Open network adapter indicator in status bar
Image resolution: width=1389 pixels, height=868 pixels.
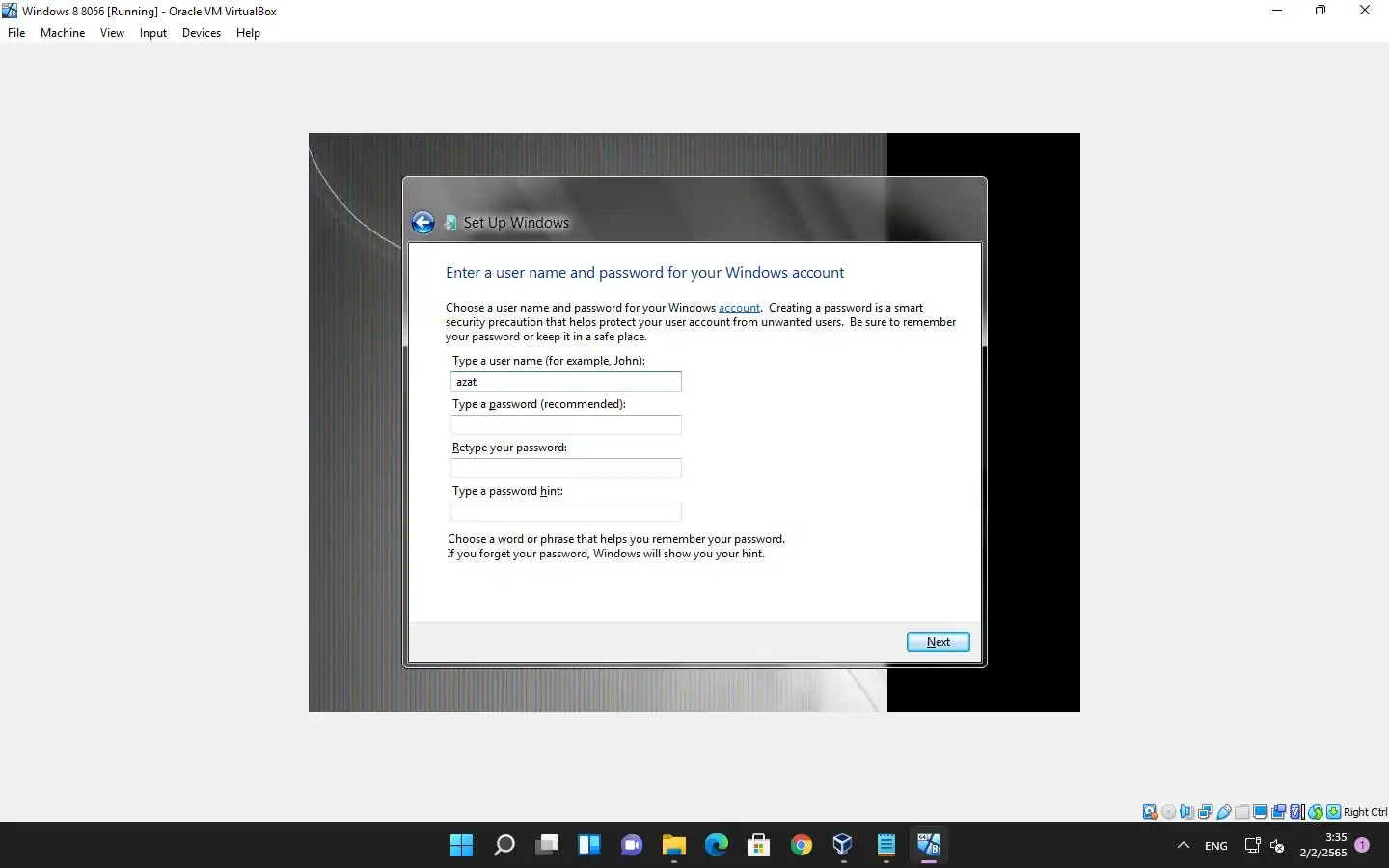coord(1206,812)
